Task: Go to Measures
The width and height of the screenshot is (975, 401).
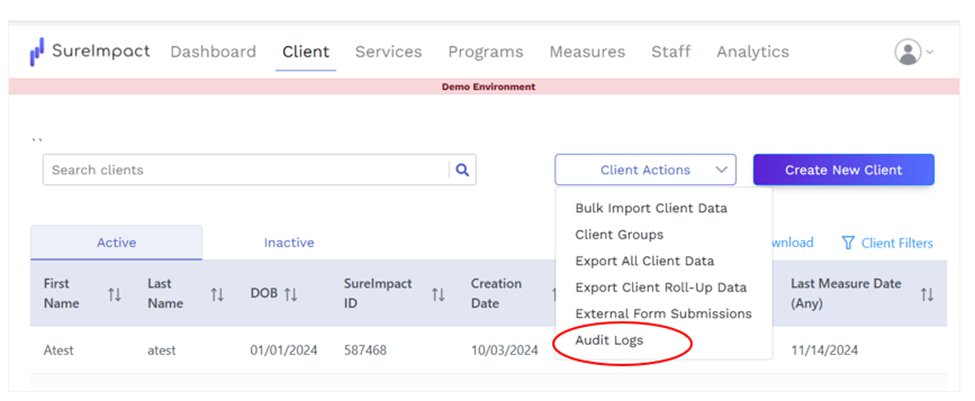Action: pos(587,52)
